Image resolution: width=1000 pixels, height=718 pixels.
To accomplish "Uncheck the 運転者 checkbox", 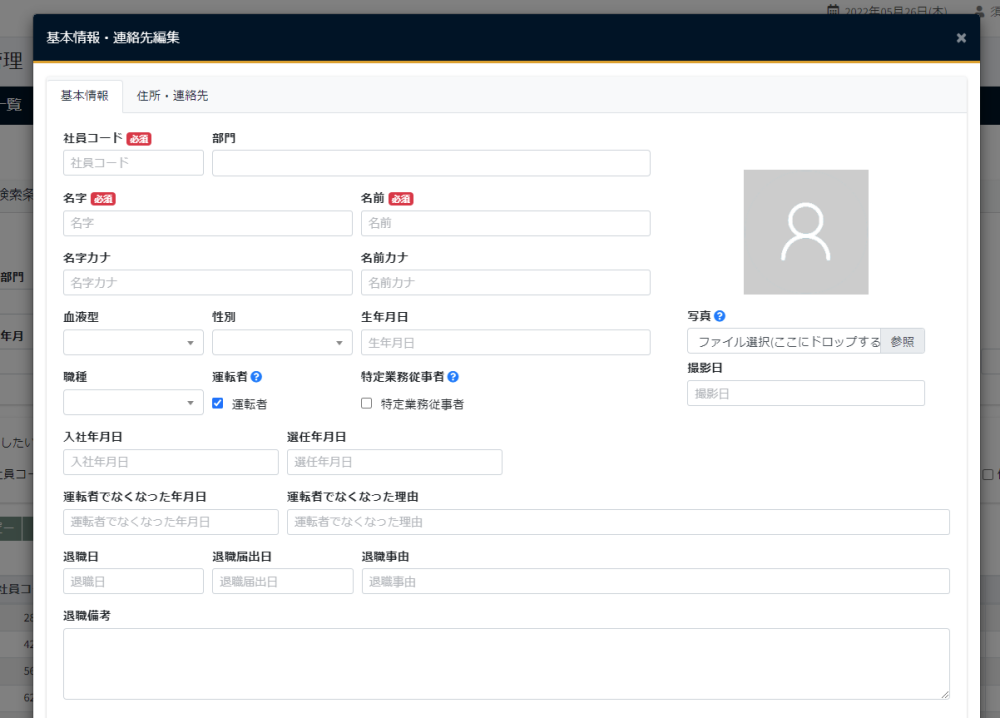I will click(218, 404).
